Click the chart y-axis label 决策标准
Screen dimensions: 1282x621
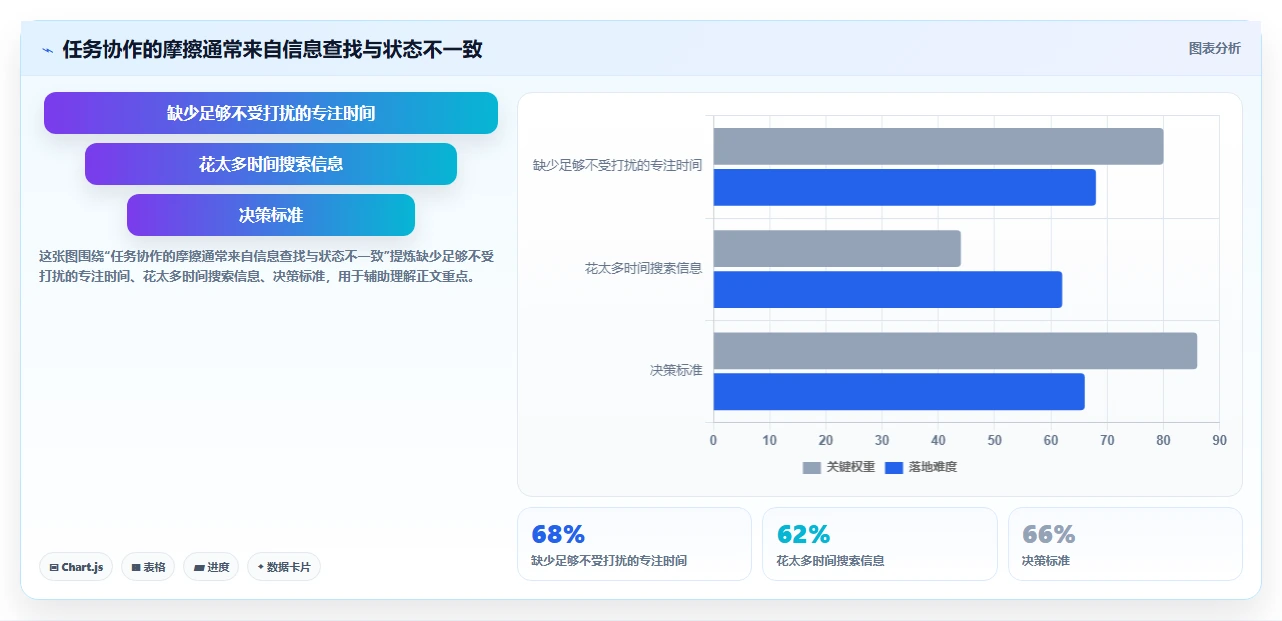click(x=676, y=370)
